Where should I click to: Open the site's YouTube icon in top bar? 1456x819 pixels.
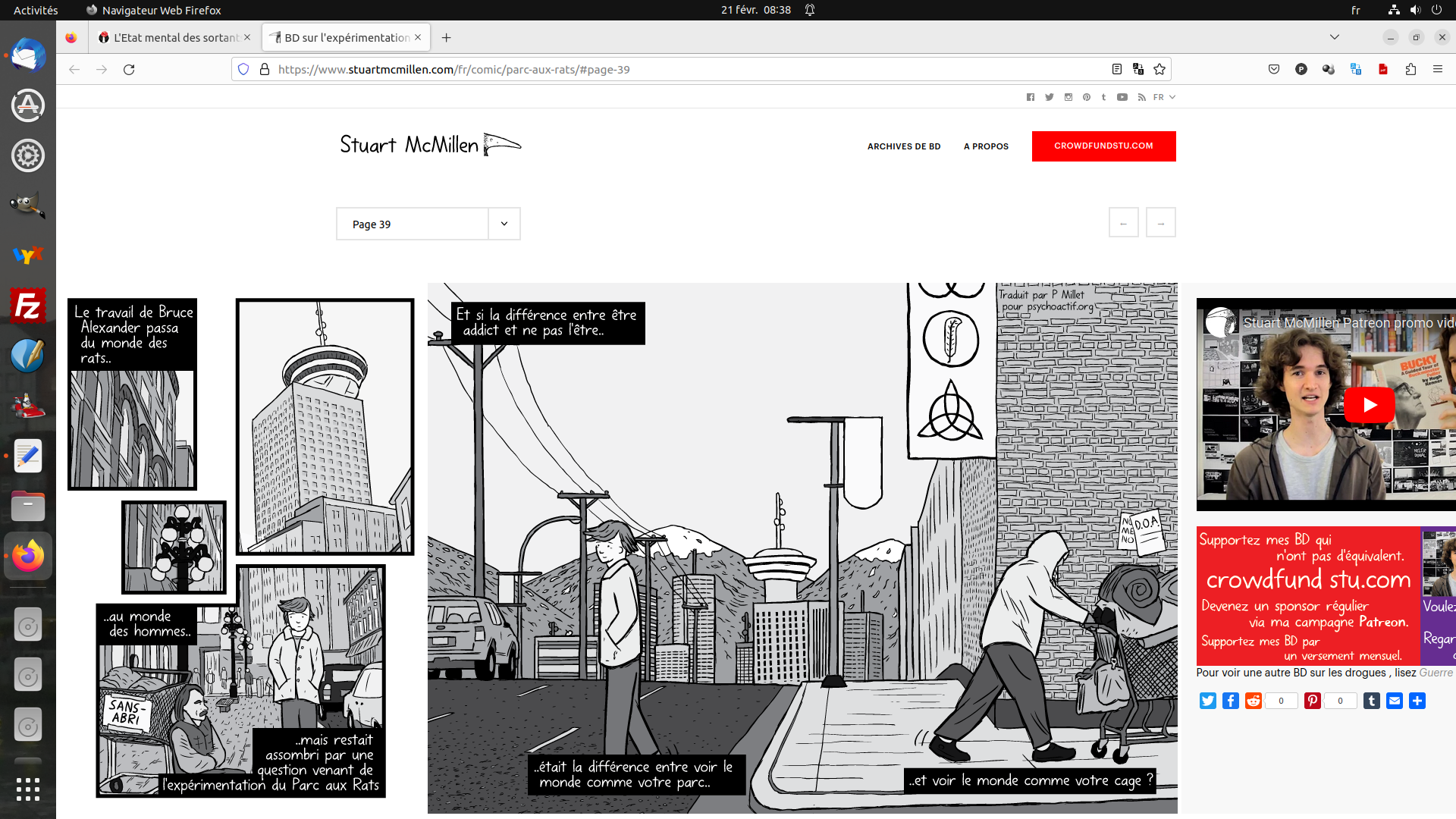[1122, 97]
